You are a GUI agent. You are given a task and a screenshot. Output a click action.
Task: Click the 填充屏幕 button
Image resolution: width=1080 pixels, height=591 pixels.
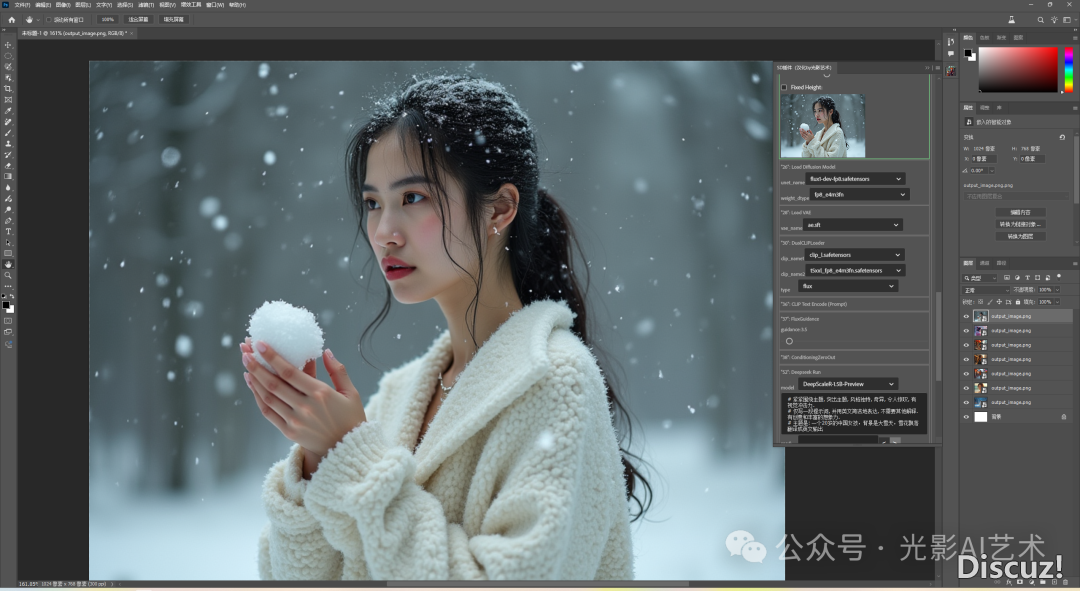pyautogui.click(x=174, y=20)
